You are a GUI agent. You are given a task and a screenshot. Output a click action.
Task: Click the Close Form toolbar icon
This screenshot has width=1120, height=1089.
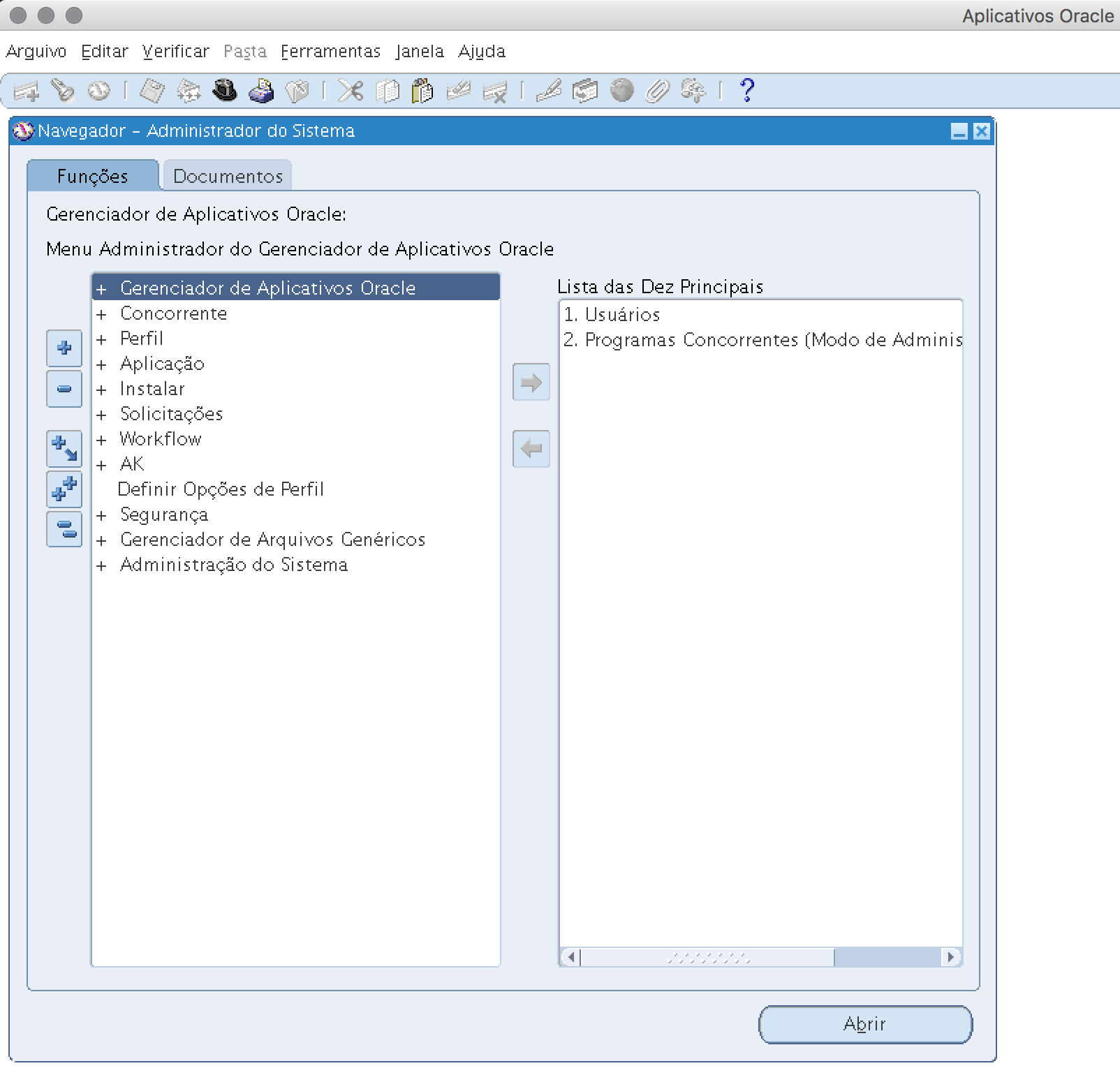click(297, 91)
